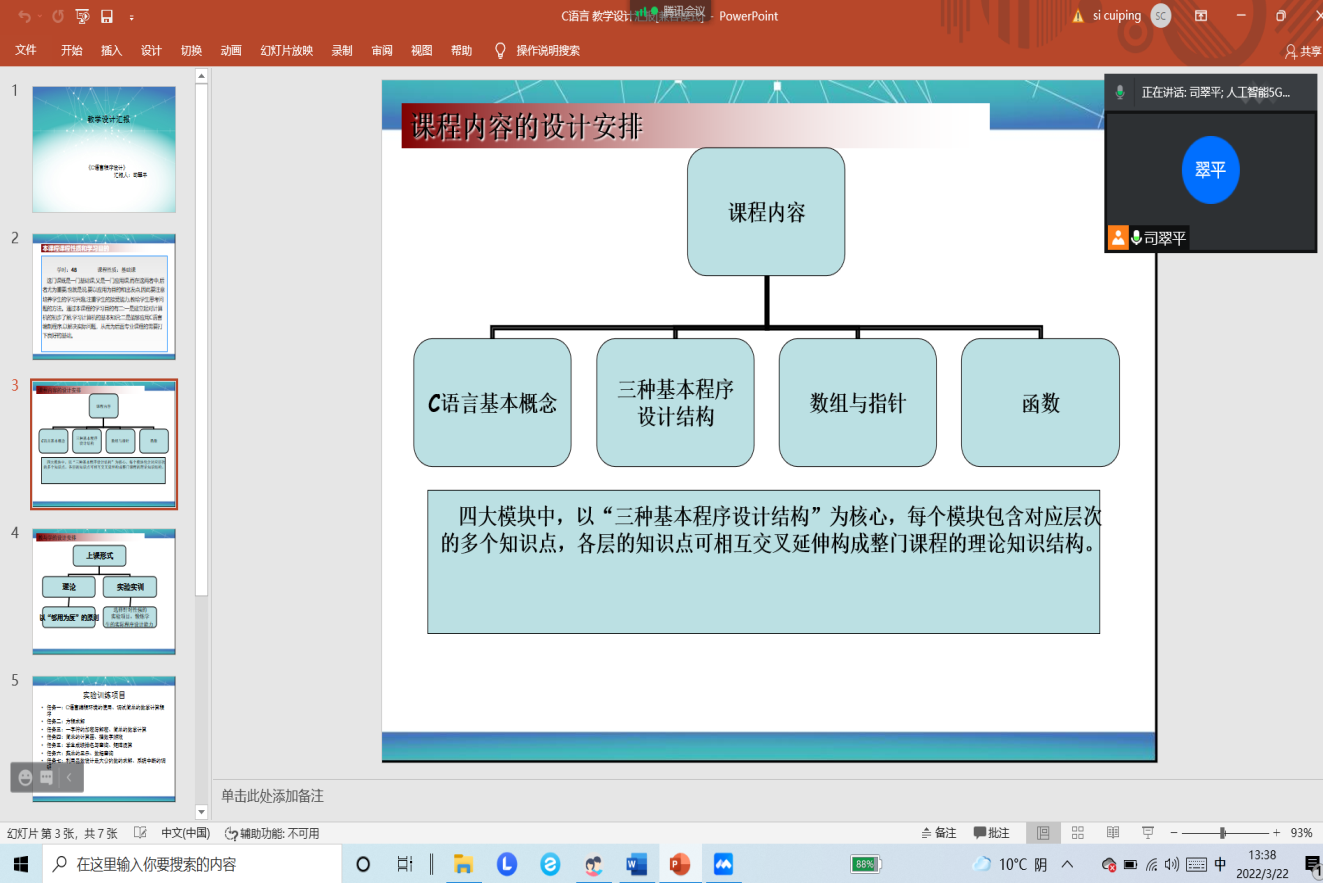Open the emoji reaction icon in floating bar
Screen dimensions: 1323x883
pos(25,778)
